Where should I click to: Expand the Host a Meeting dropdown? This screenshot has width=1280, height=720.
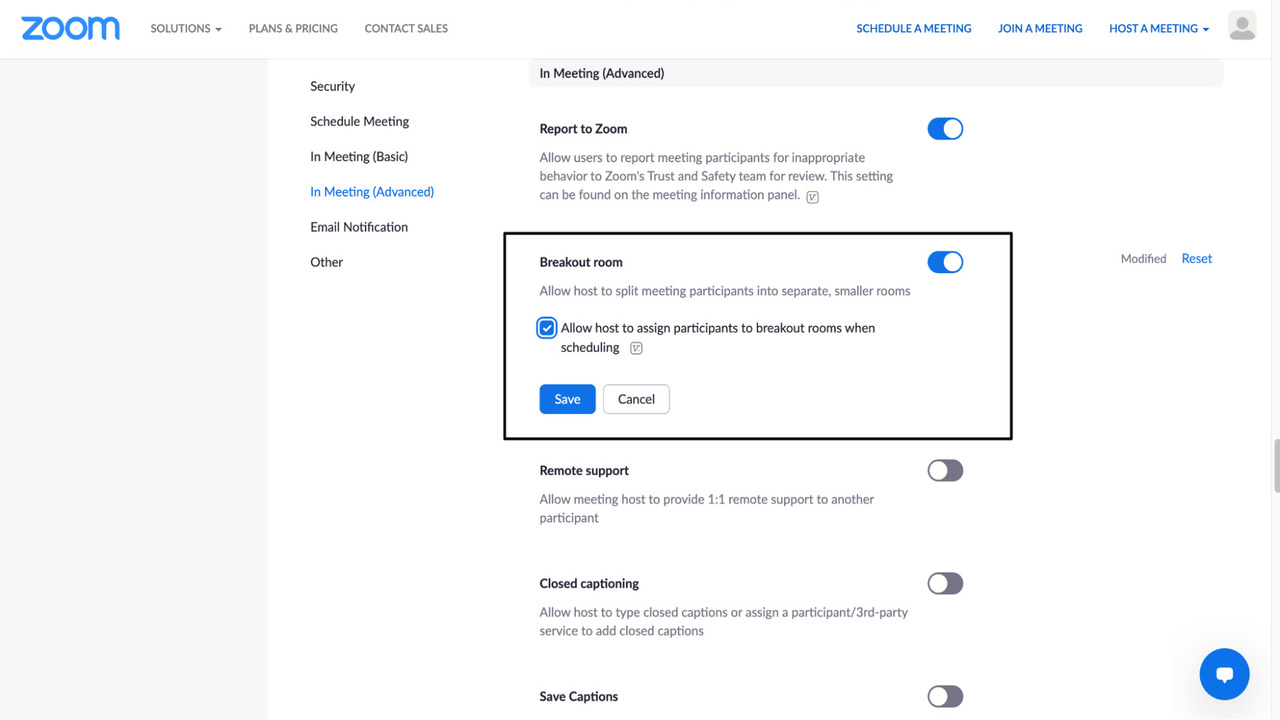pyautogui.click(x=1158, y=29)
